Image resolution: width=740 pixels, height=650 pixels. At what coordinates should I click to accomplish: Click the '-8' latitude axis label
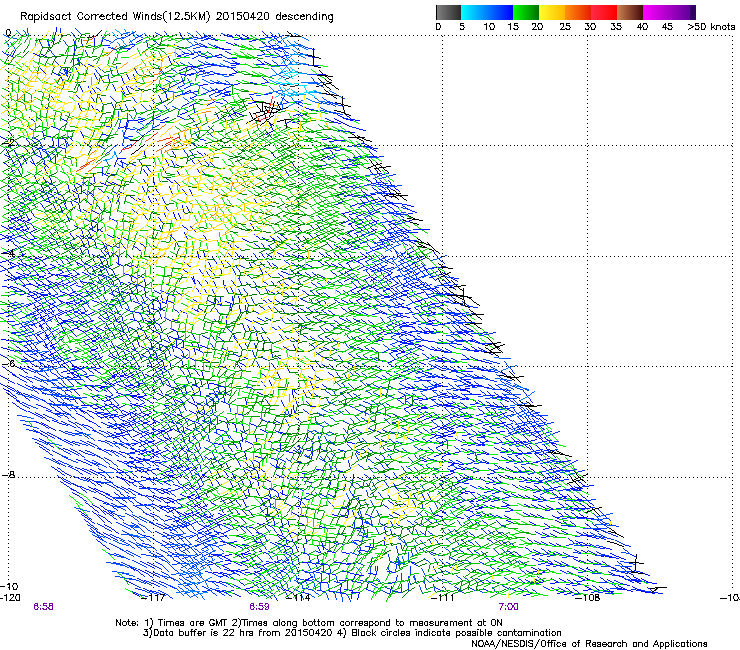click(8, 474)
